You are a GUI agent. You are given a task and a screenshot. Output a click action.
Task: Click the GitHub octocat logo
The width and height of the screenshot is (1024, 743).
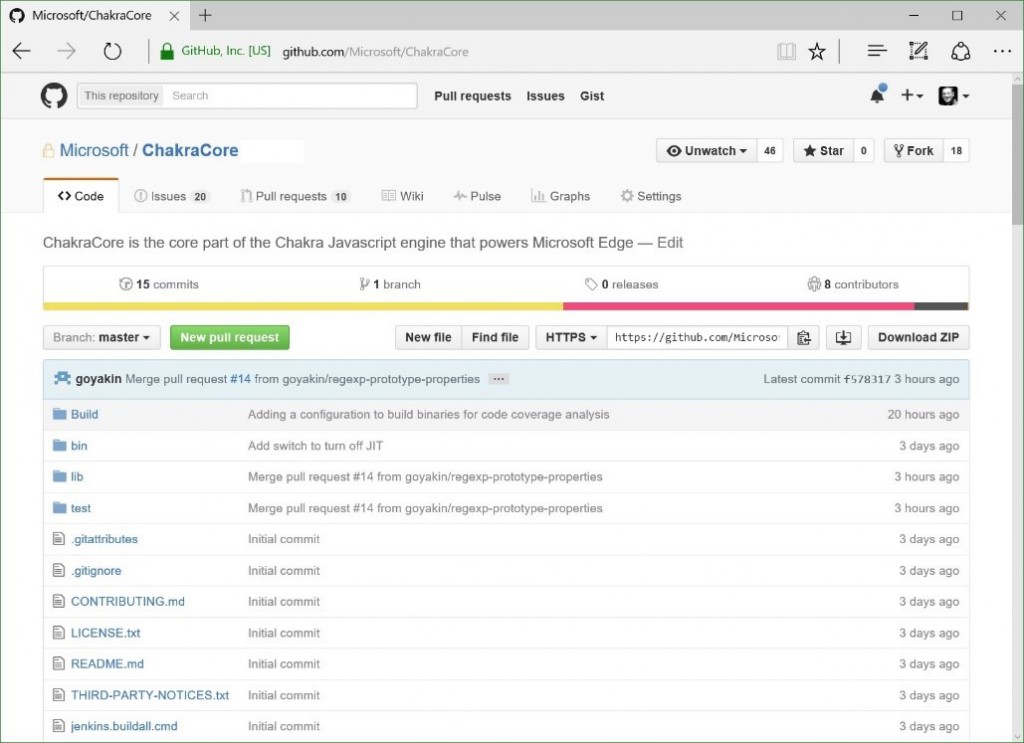pos(53,95)
